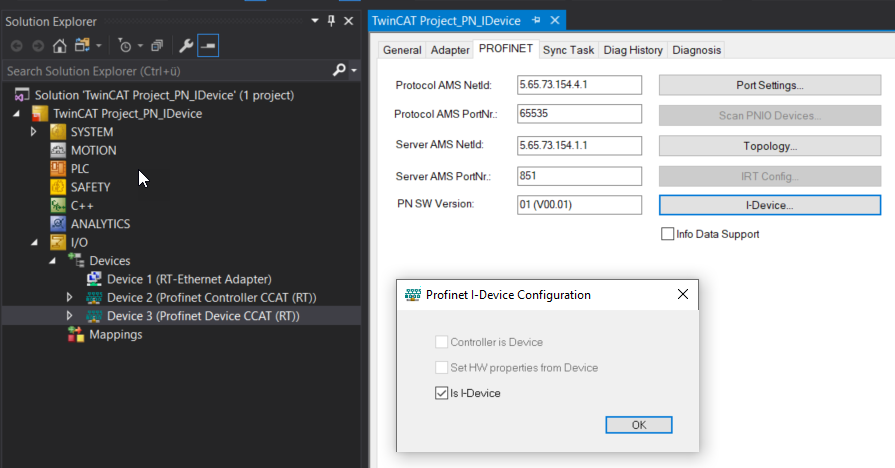The width and height of the screenshot is (895, 468).
Task: Click the Back navigation arrow in Solution Explorer
Action: click(17, 46)
